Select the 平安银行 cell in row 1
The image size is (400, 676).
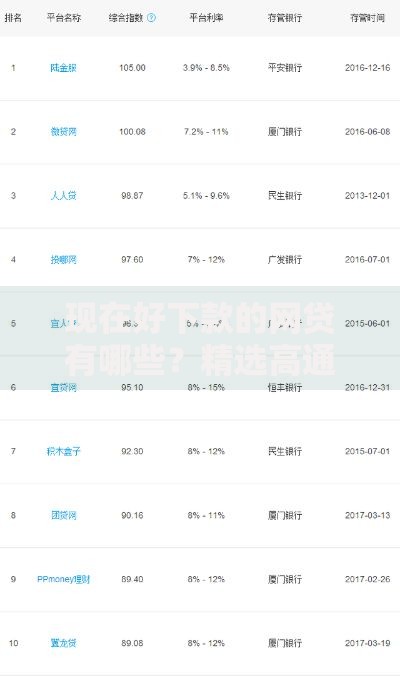(284, 68)
